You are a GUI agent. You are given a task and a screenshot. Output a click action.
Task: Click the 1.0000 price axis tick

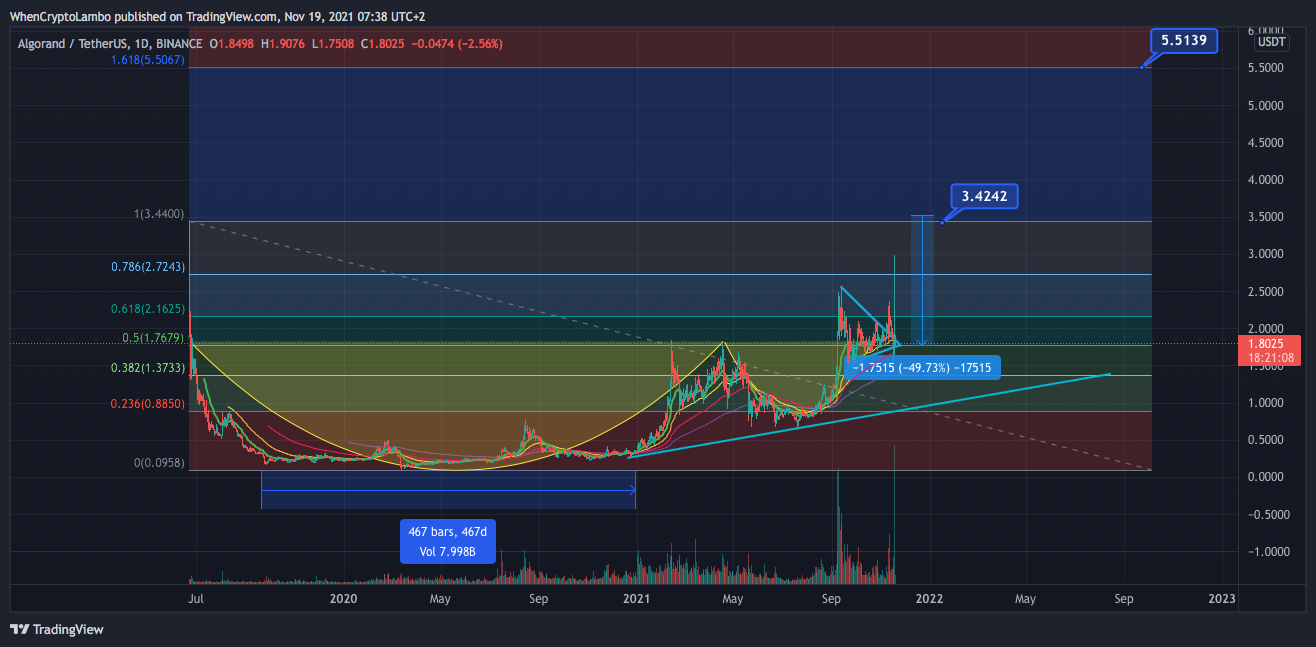click(x=1264, y=403)
